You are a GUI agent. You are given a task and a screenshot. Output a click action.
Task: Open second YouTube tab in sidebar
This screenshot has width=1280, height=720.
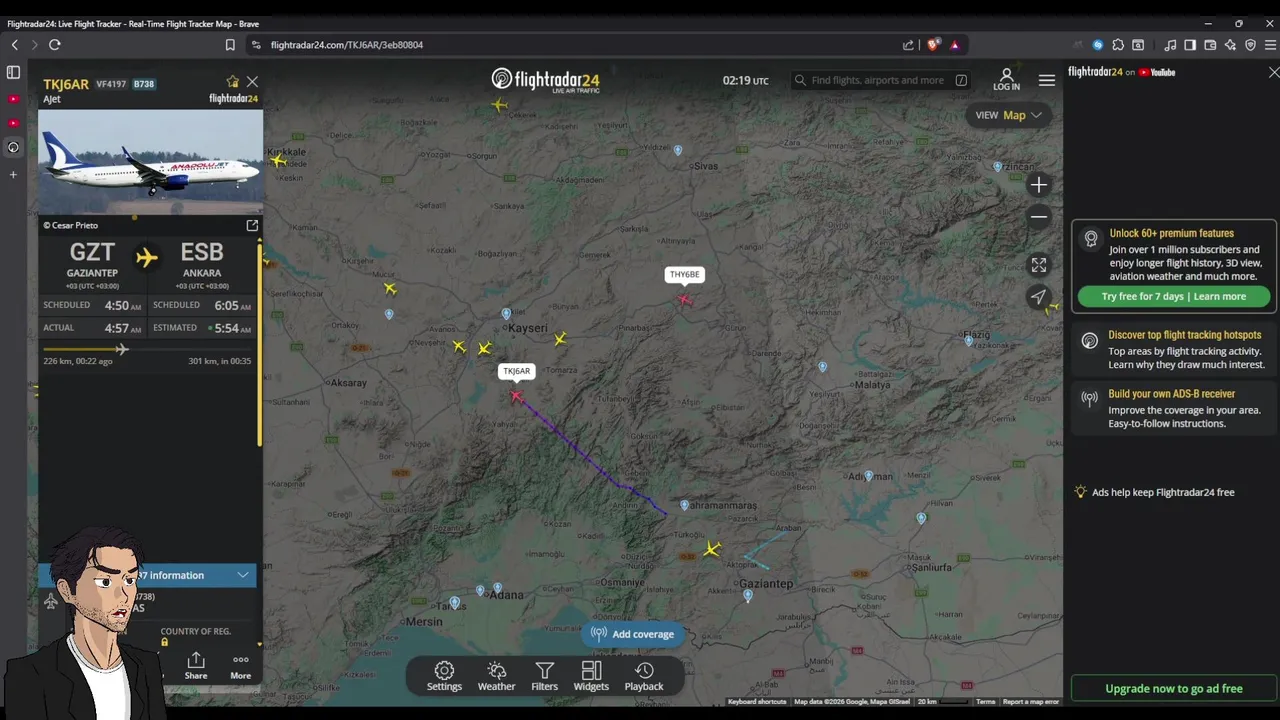[x=13, y=123]
